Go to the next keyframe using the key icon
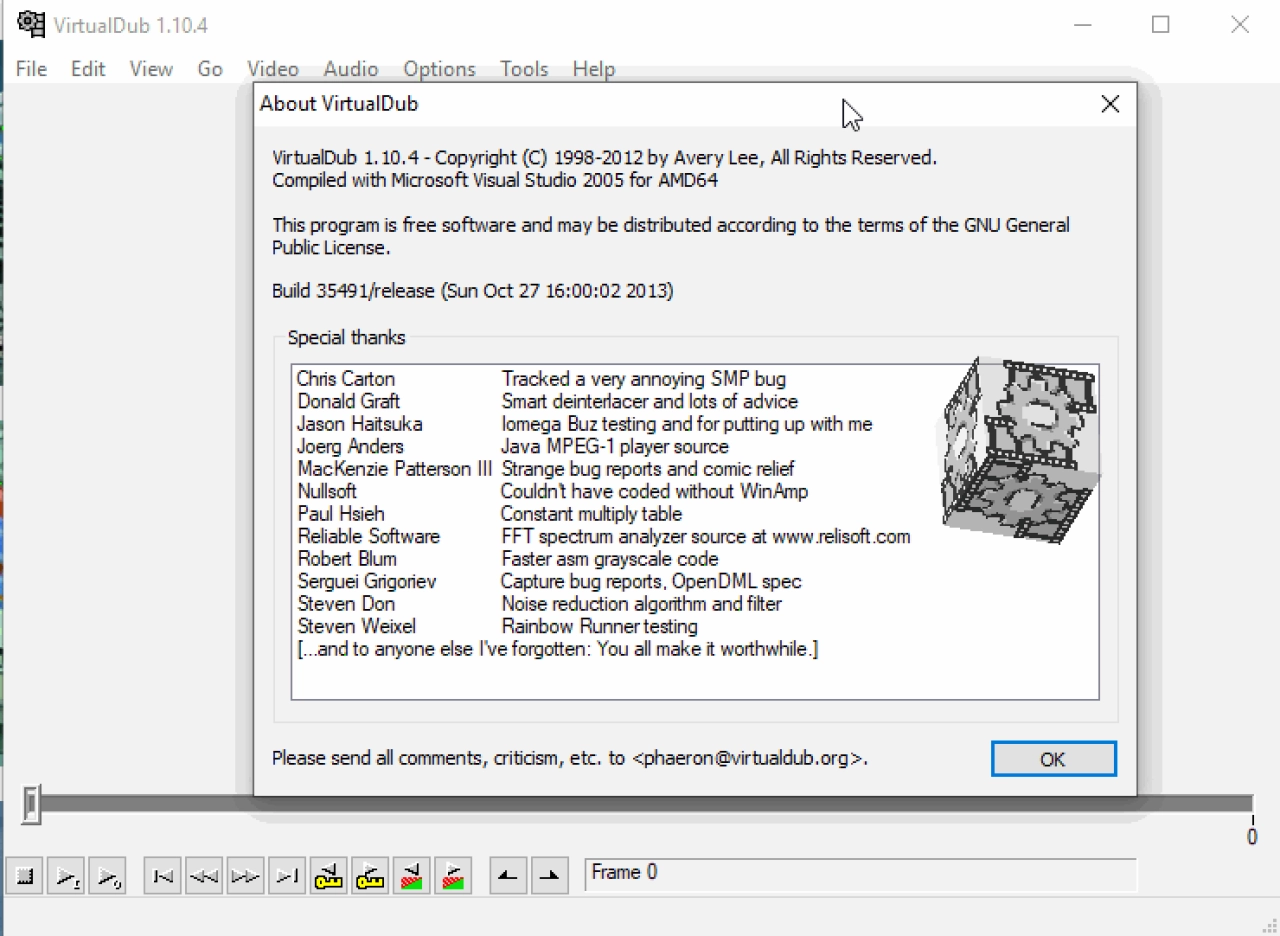Screen dimensions: 1280x936 tap(370, 876)
